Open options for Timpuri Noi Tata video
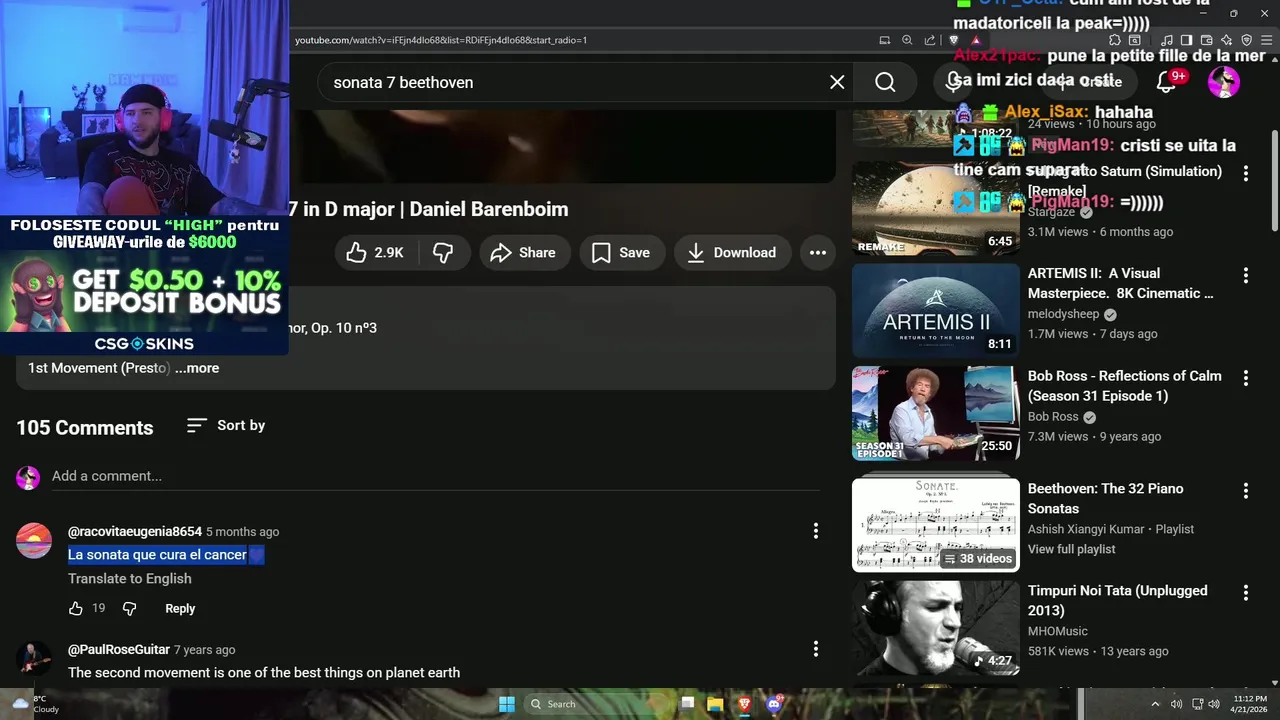This screenshot has width=1280, height=720. (1246, 593)
